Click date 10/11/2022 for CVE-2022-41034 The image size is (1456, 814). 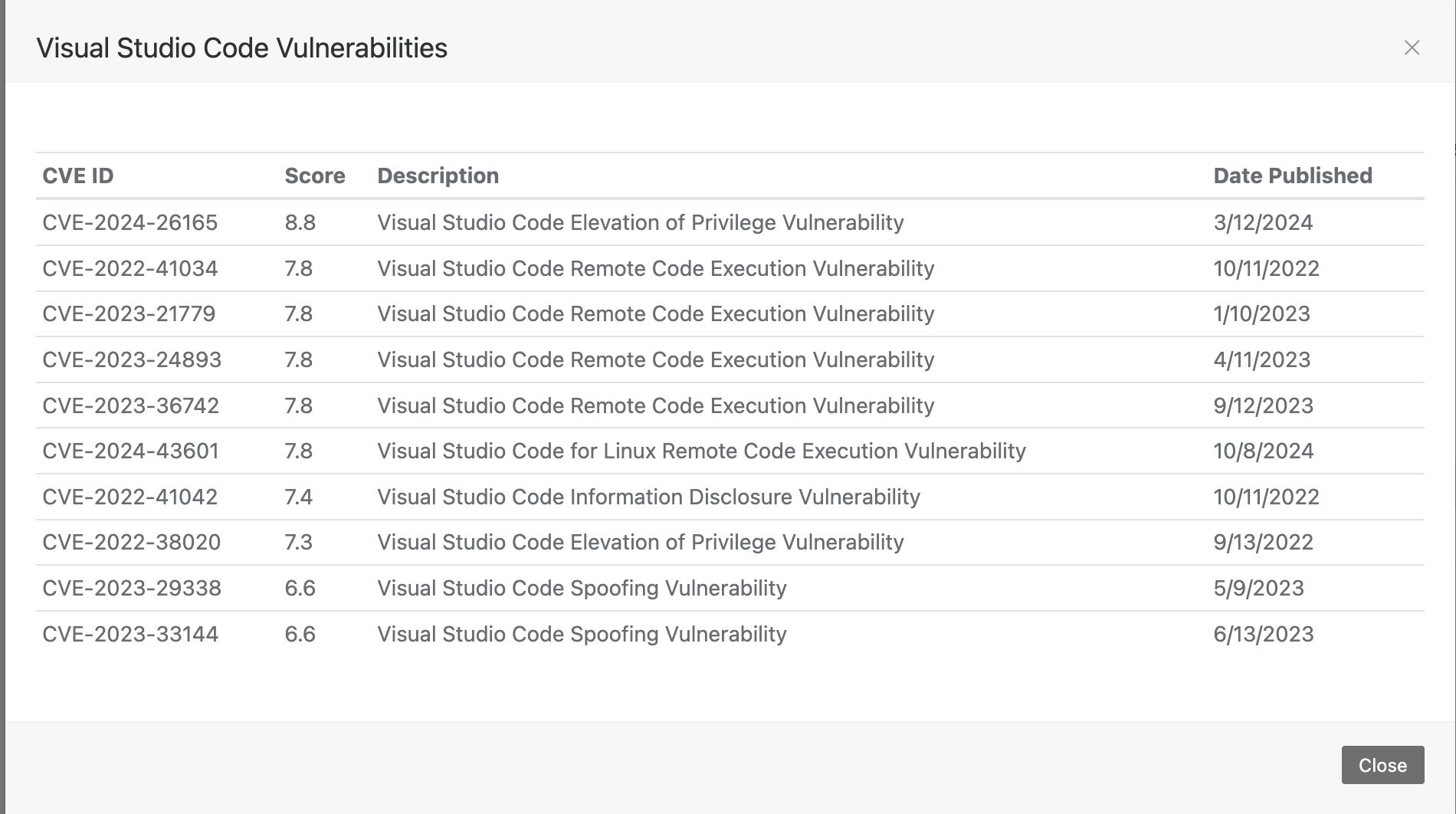[x=1266, y=268]
